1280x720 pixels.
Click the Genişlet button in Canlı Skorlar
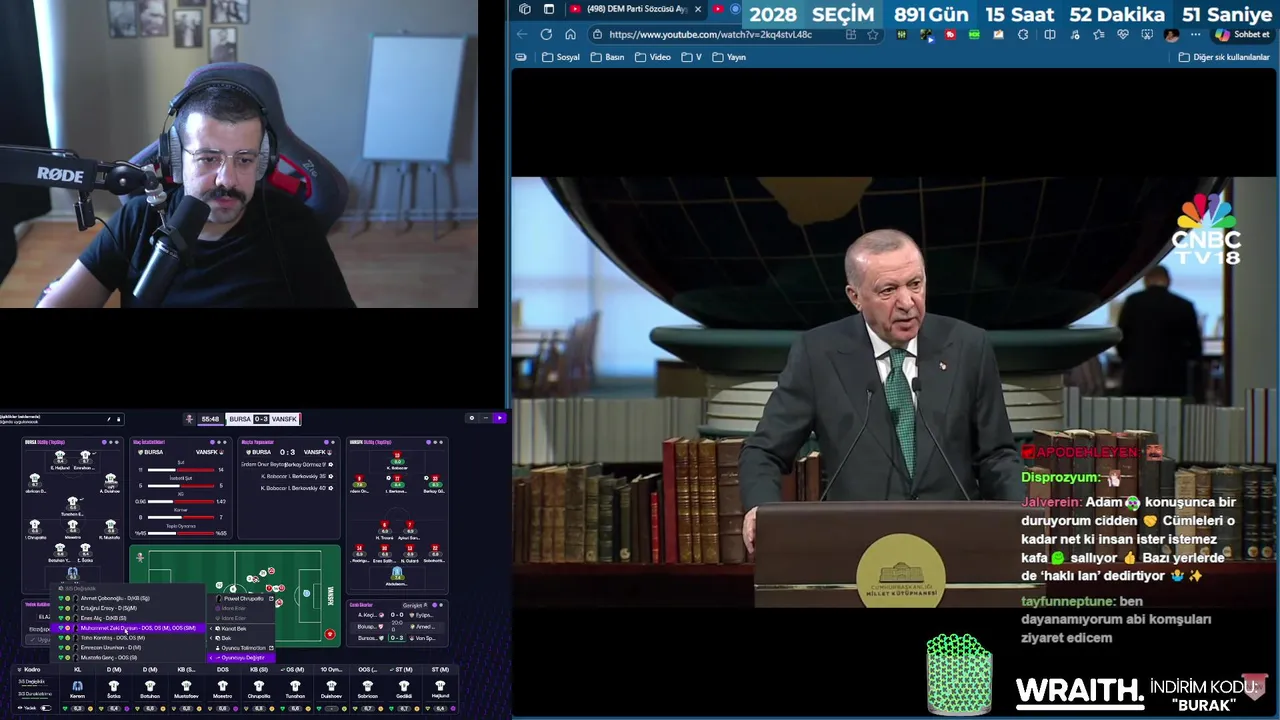click(x=415, y=605)
